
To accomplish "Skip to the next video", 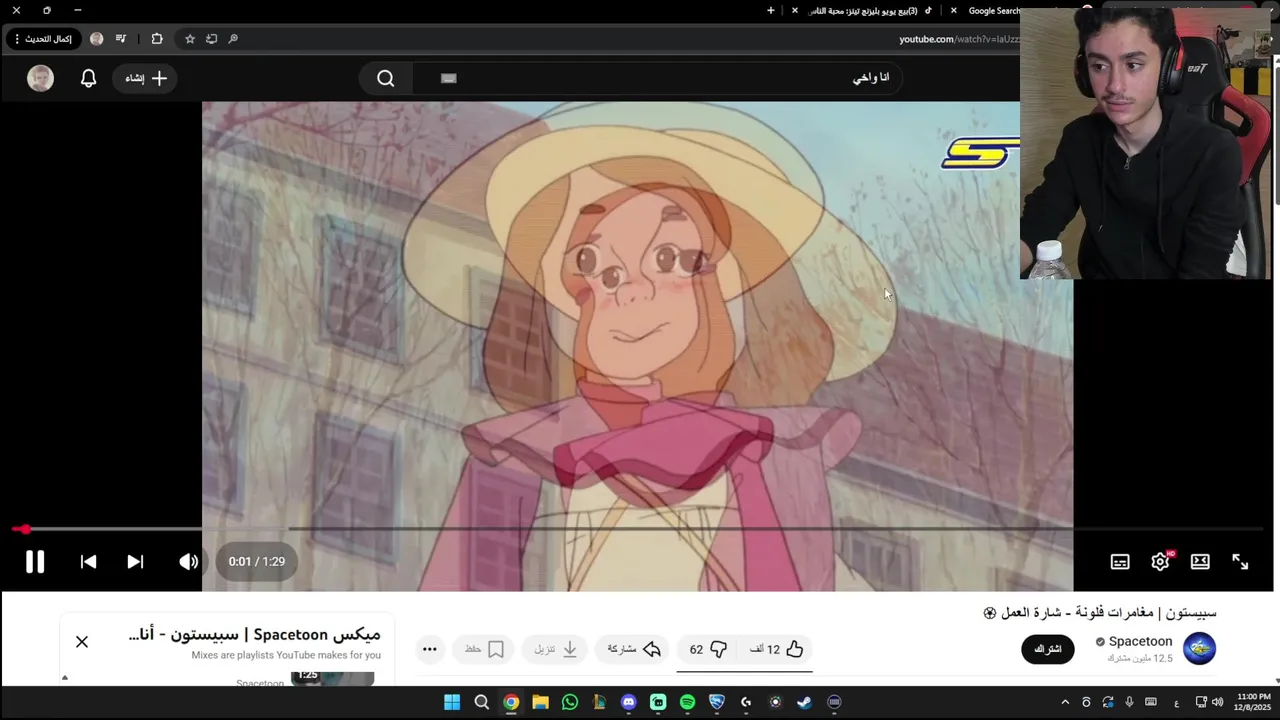I will pos(135,562).
